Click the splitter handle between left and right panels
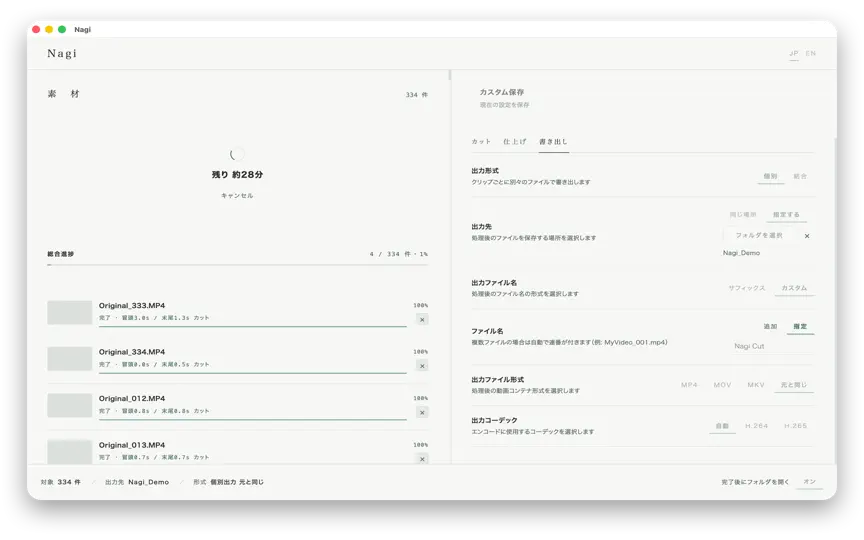This screenshot has height=540, width=864. 450,75
